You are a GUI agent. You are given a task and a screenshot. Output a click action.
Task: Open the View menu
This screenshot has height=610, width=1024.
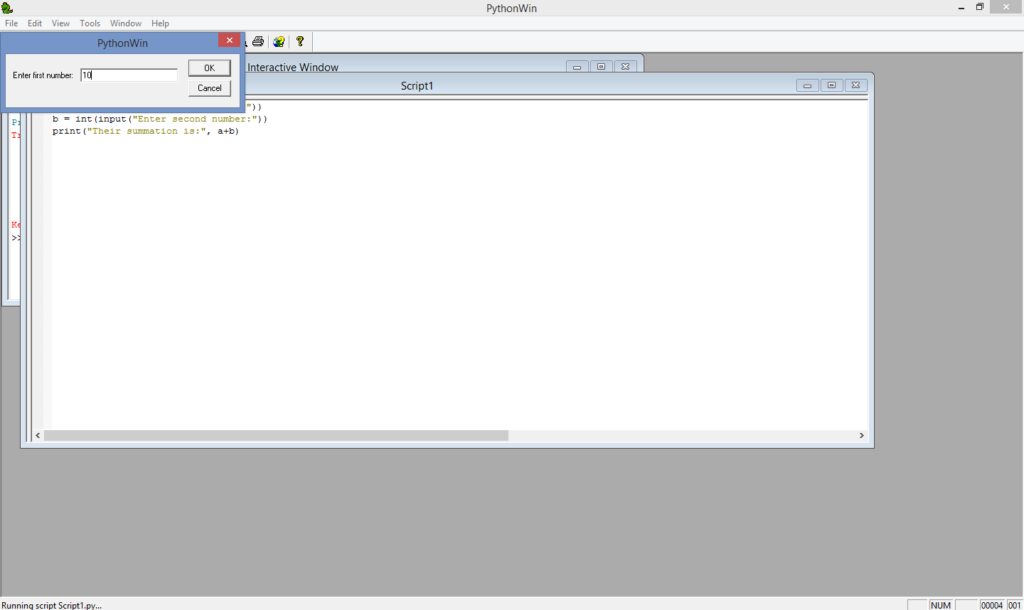pos(61,23)
